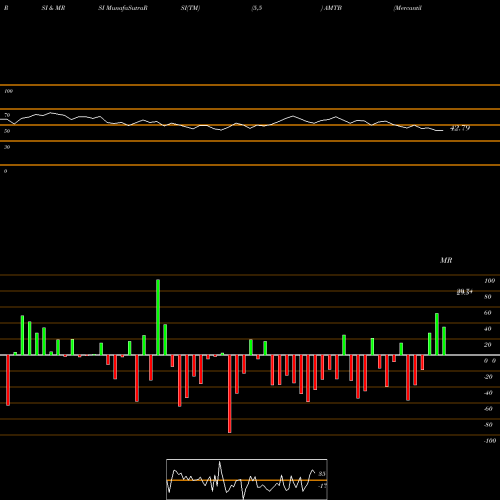Click the '(Mercantil' company name text
This screenshot has width=500, height=500.
tap(408, 8)
